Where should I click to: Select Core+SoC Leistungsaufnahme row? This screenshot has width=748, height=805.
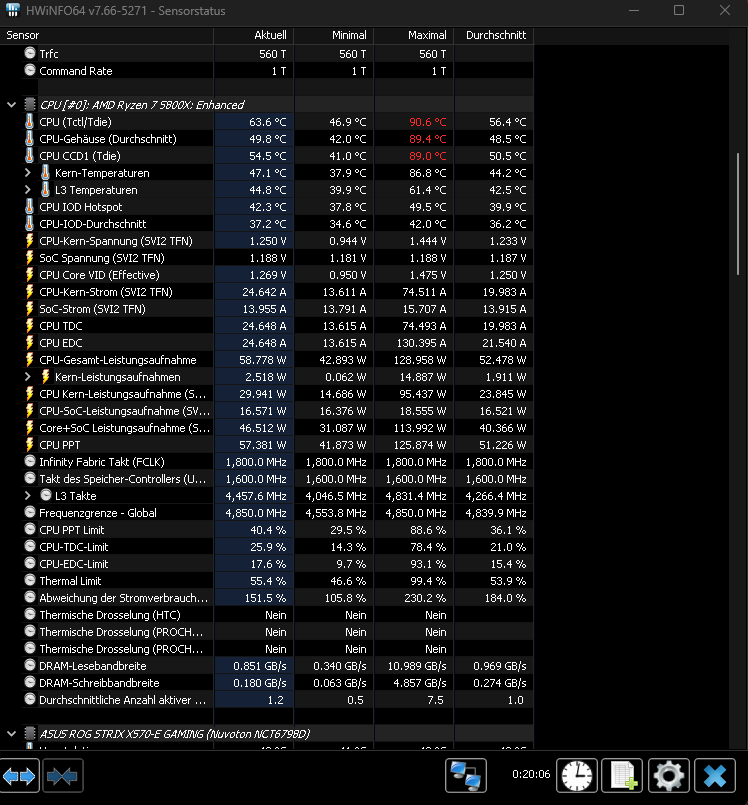click(x=277, y=428)
